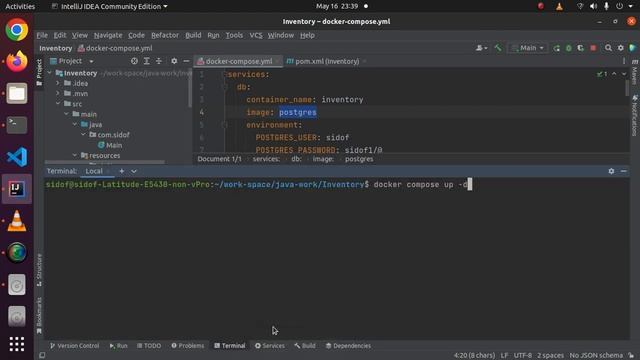Select the Local terminal tab
The image size is (640, 360).
point(94,171)
